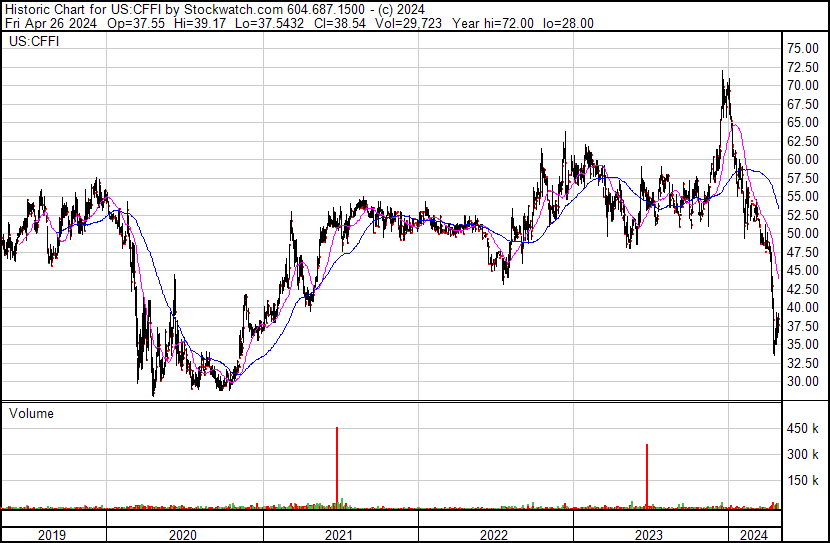Screen dimensions: 830x543
Task: Click the 60.00 price axis label
Action: (803, 160)
